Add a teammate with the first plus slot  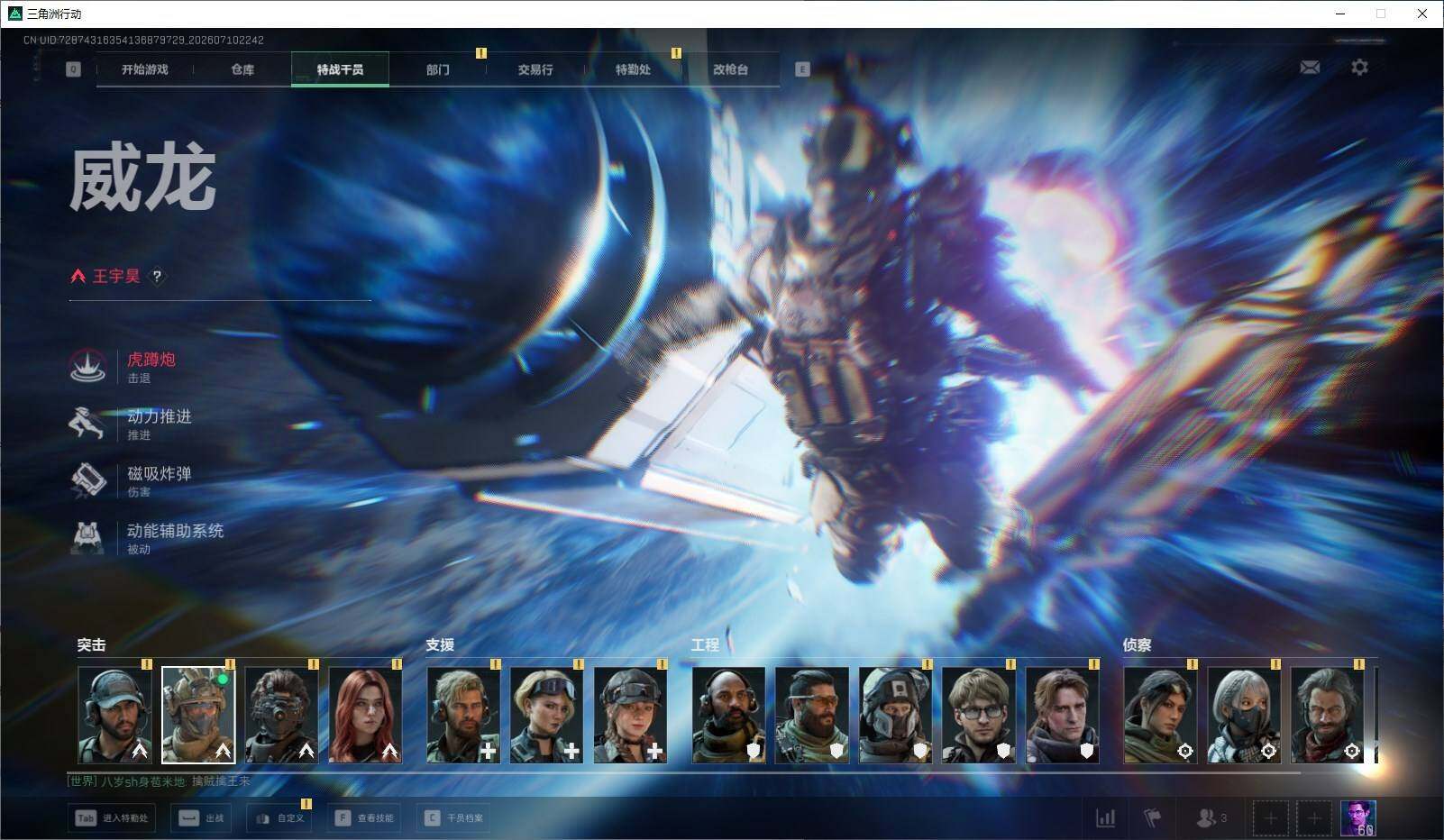click(1270, 818)
